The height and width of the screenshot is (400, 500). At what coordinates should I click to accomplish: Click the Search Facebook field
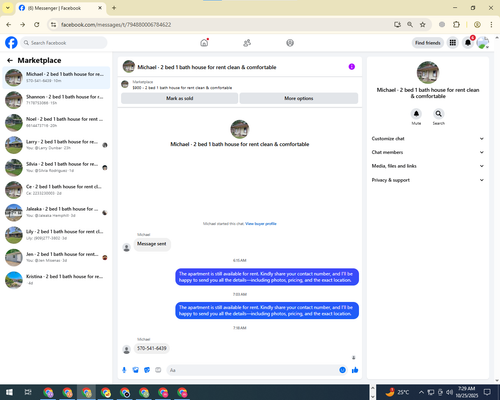click(64, 43)
